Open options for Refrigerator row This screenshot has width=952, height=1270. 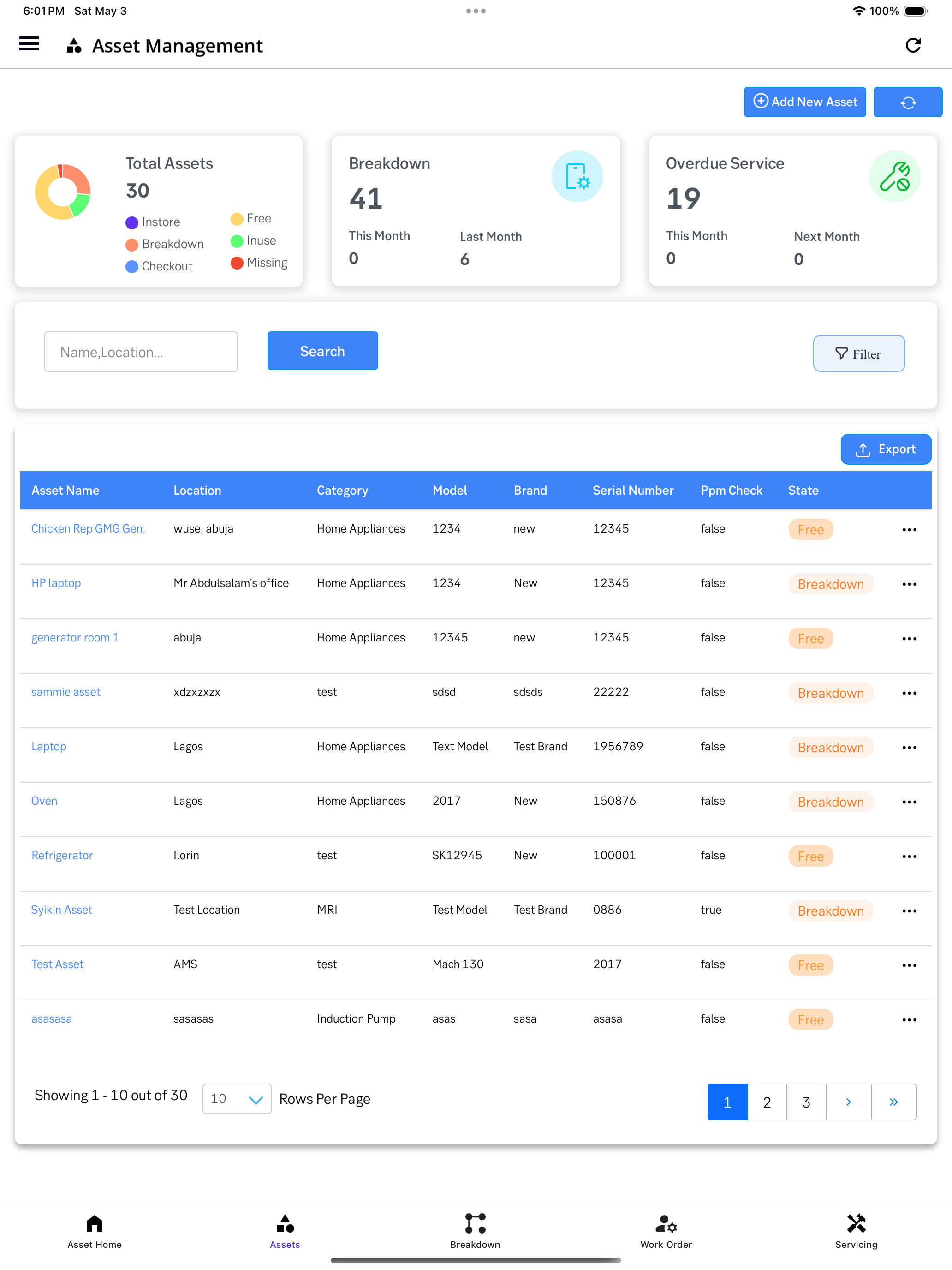pyautogui.click(x=909, y=857)
